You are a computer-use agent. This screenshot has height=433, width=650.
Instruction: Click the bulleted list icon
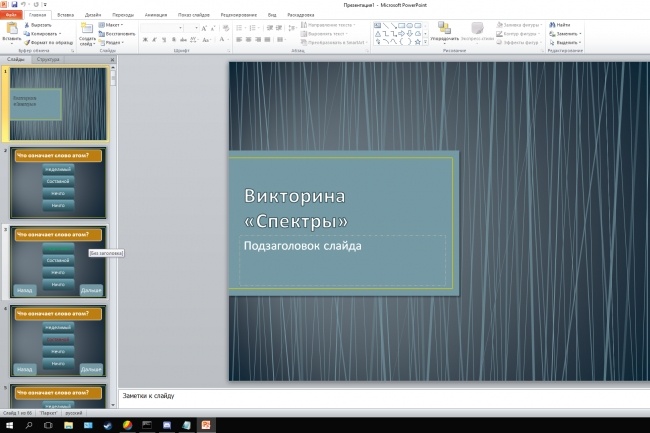[x=239, y=28]
